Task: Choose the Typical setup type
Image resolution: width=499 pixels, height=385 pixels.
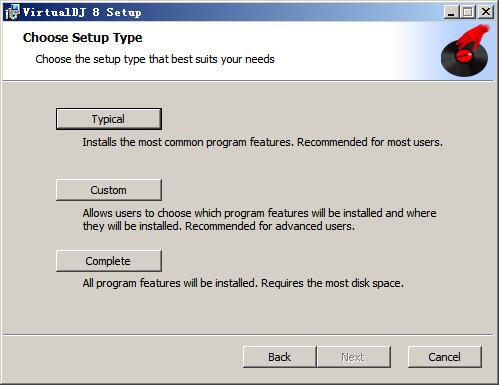Action: 109,119
